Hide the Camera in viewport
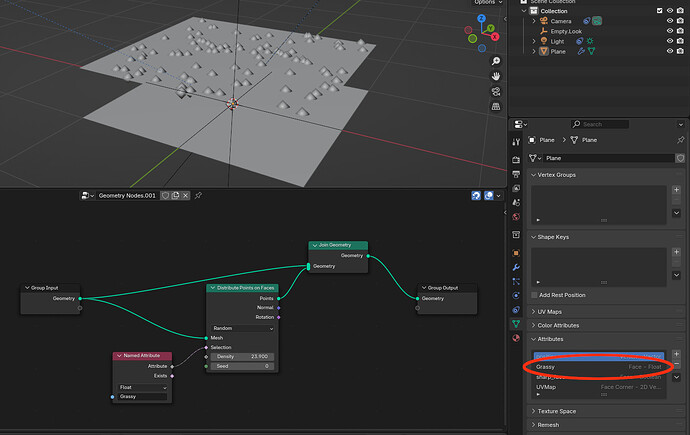Screen dimensions: 690x435 pyautogui.click(x=670, y=21)
